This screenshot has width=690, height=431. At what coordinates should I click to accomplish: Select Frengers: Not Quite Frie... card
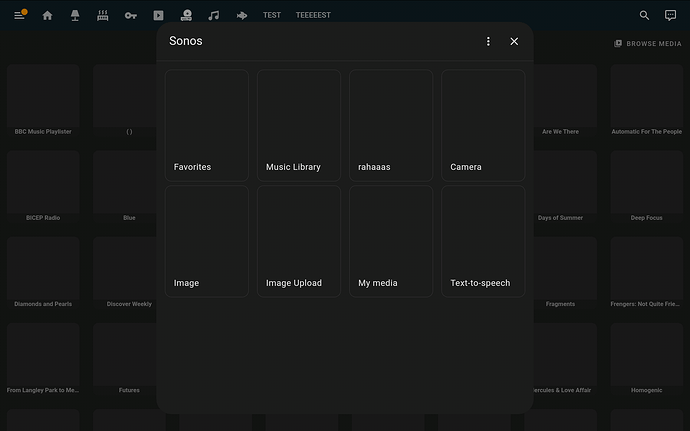(x=646, y=273)
